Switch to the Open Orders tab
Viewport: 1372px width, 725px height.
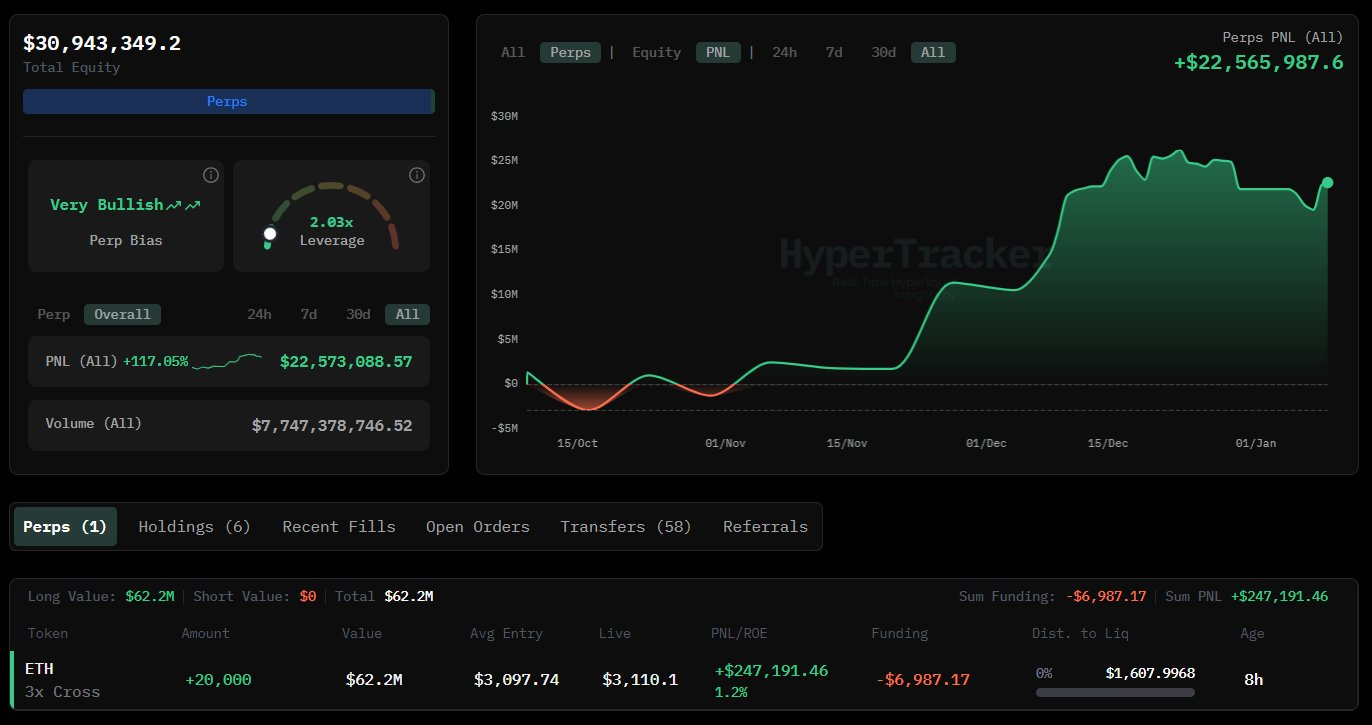tap(477, 527)
